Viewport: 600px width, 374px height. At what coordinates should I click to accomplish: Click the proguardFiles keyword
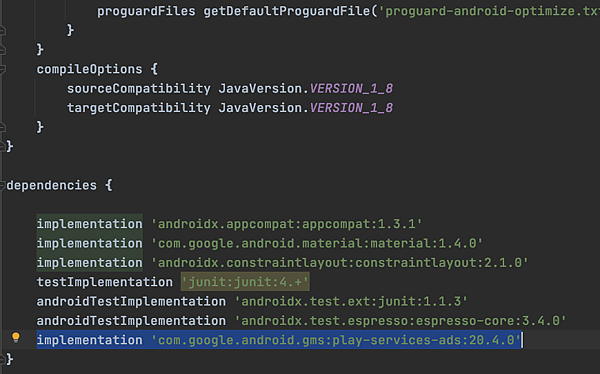pos(146,11)
